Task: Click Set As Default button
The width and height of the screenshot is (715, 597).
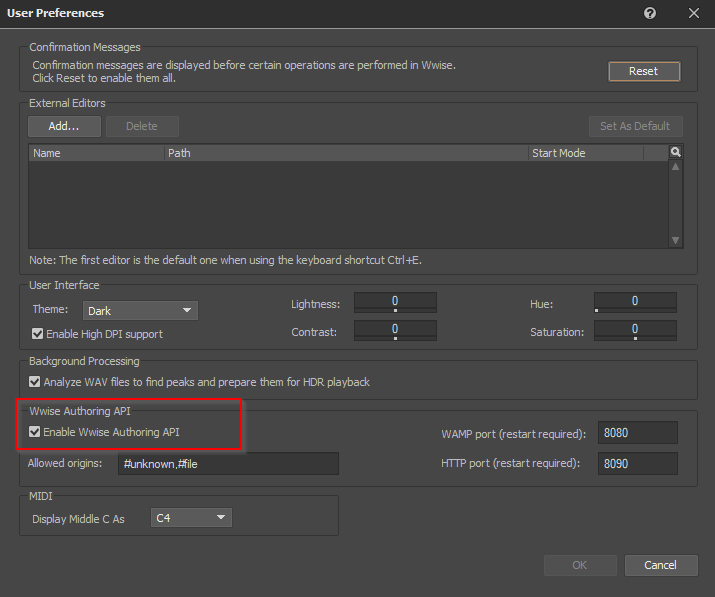Action: 635,126
